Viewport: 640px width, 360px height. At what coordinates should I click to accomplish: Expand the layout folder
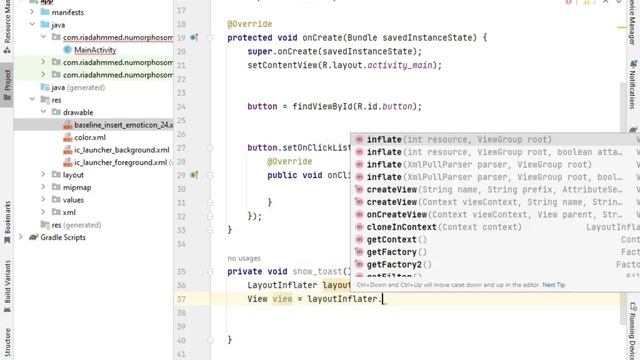(x=43, y=175)
